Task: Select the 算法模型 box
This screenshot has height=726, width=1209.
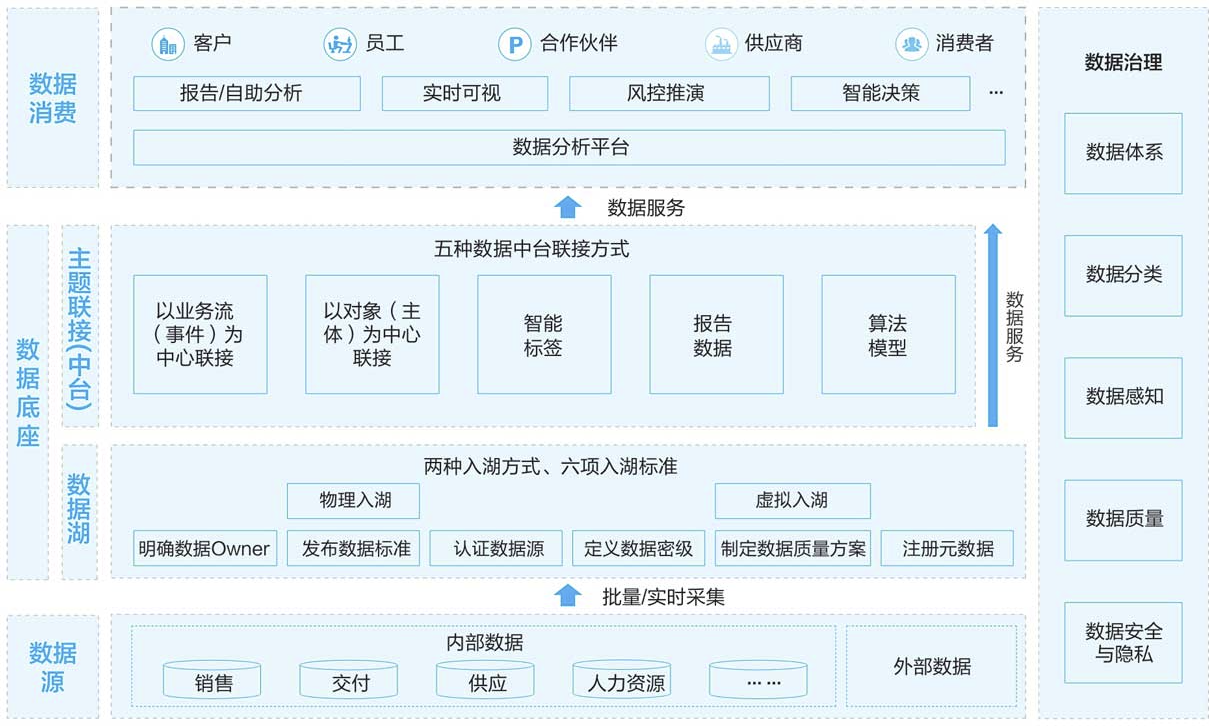Action: tap(888, 334)
